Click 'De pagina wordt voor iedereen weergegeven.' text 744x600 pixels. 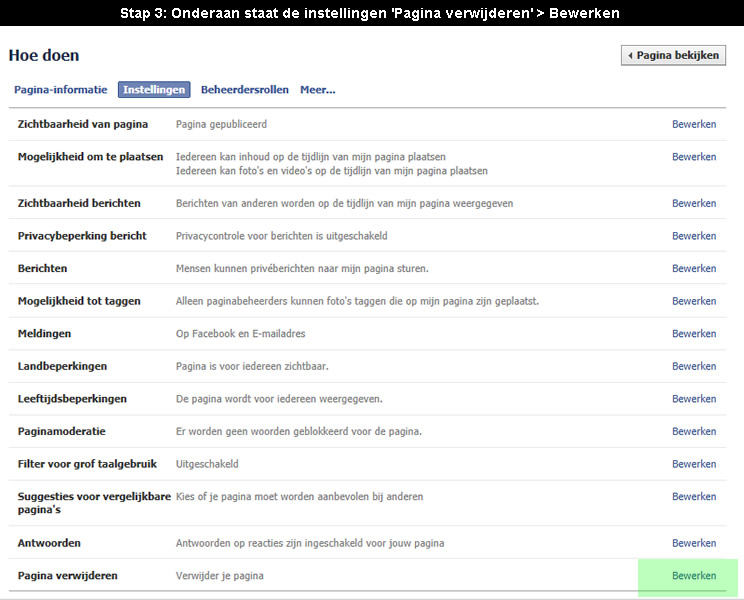(279, 399)
